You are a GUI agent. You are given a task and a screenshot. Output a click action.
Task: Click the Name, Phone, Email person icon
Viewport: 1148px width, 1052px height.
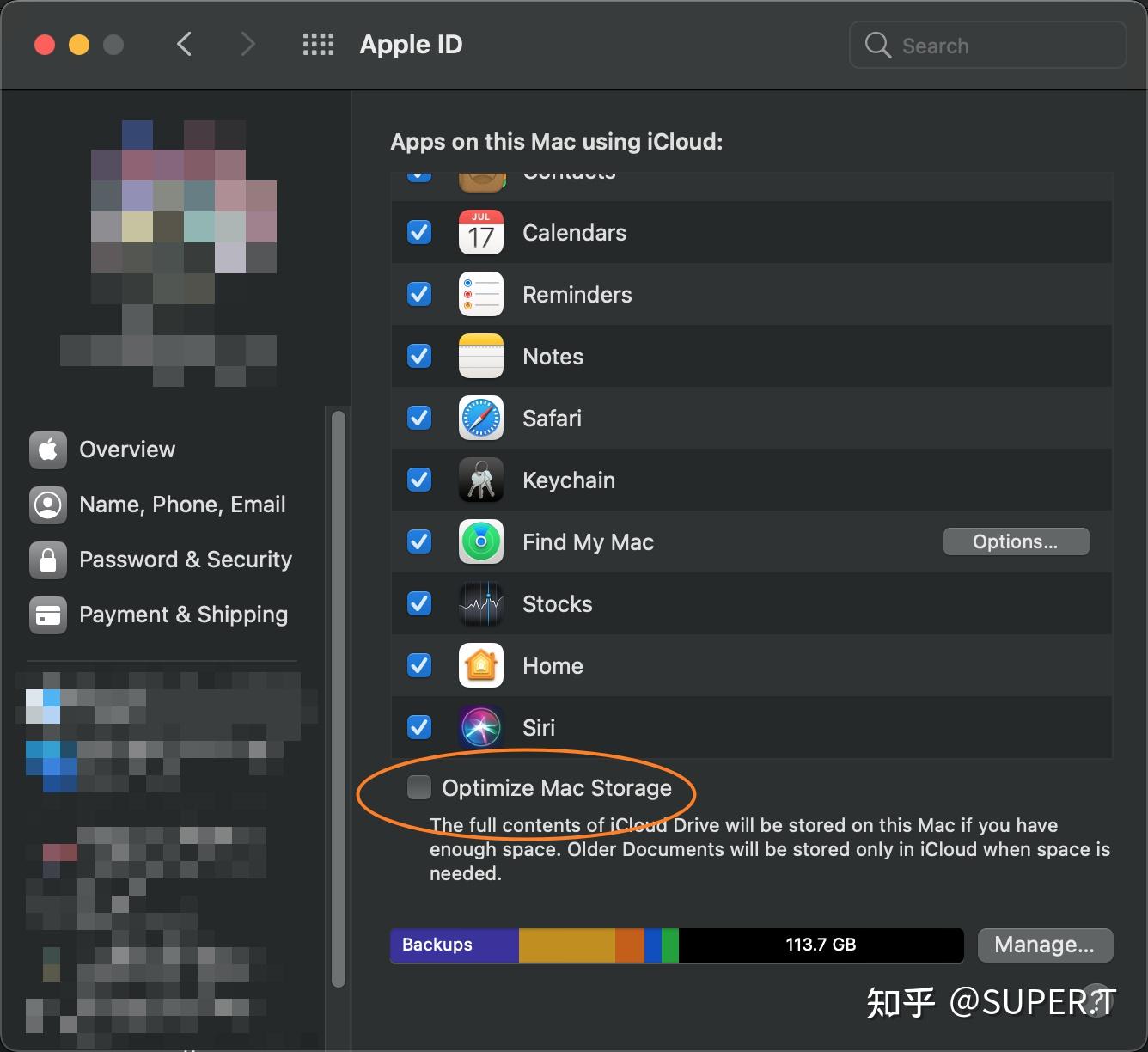click(48, 505)
